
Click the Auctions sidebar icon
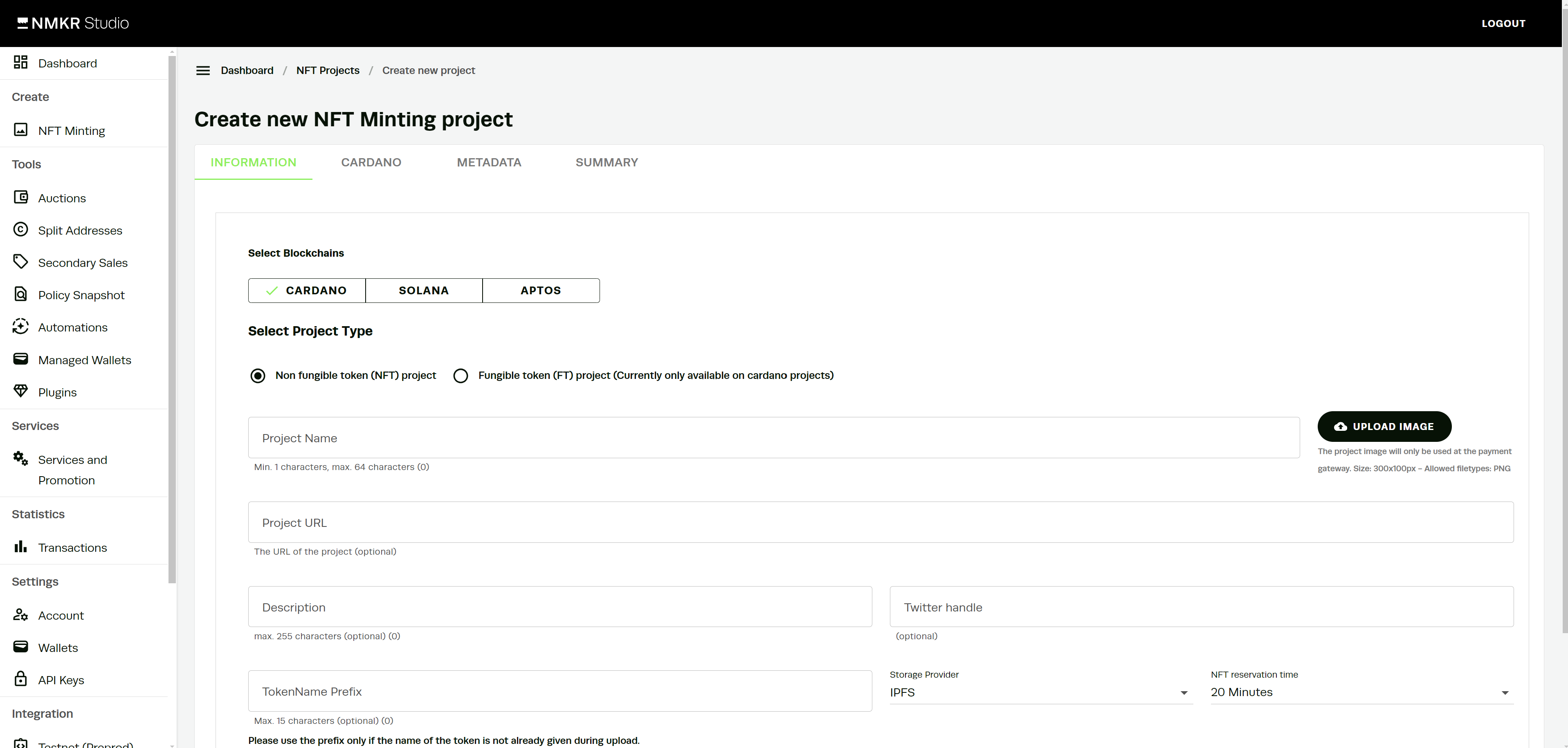click(21, 197)
